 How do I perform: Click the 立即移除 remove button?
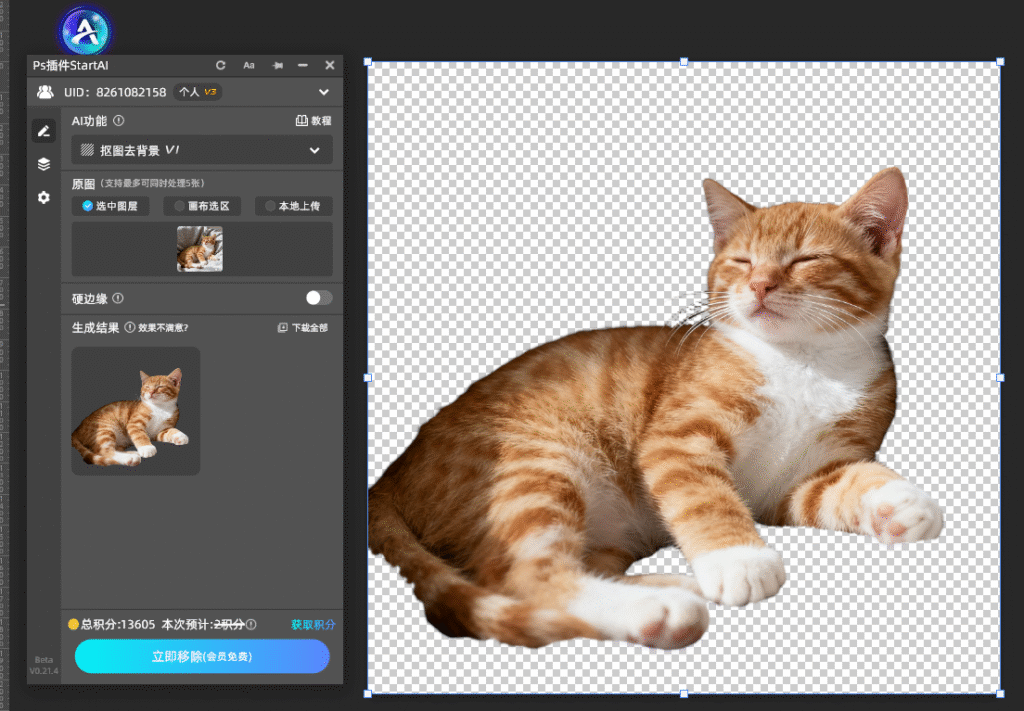[202, 657]
